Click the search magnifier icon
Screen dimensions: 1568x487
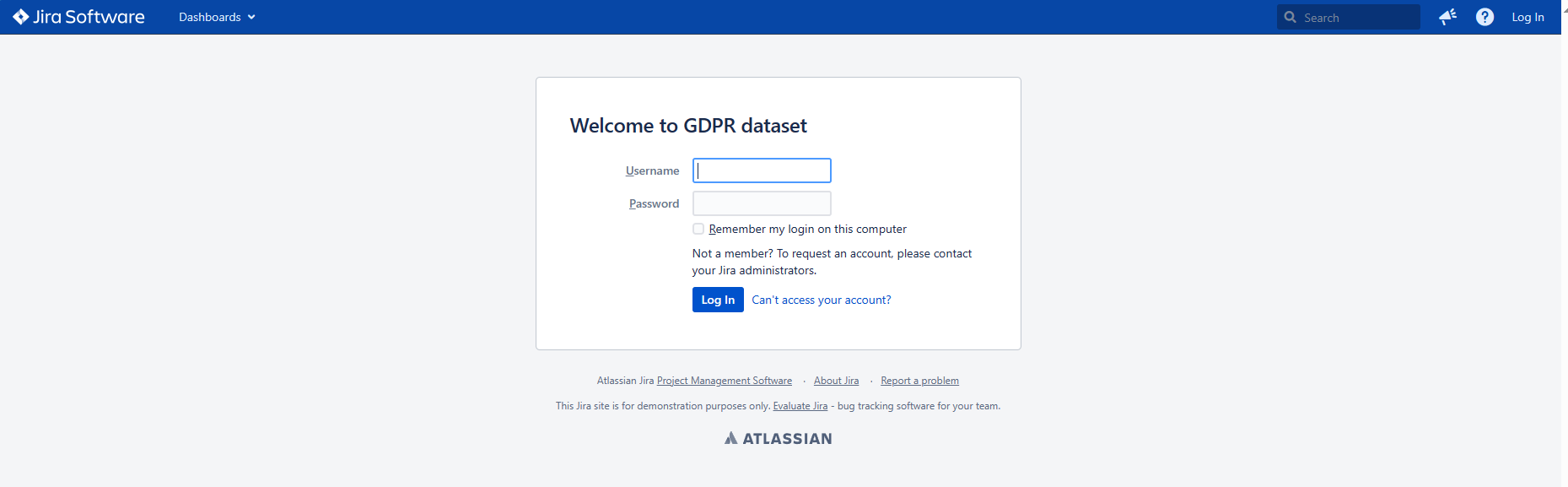point(1290,16)
